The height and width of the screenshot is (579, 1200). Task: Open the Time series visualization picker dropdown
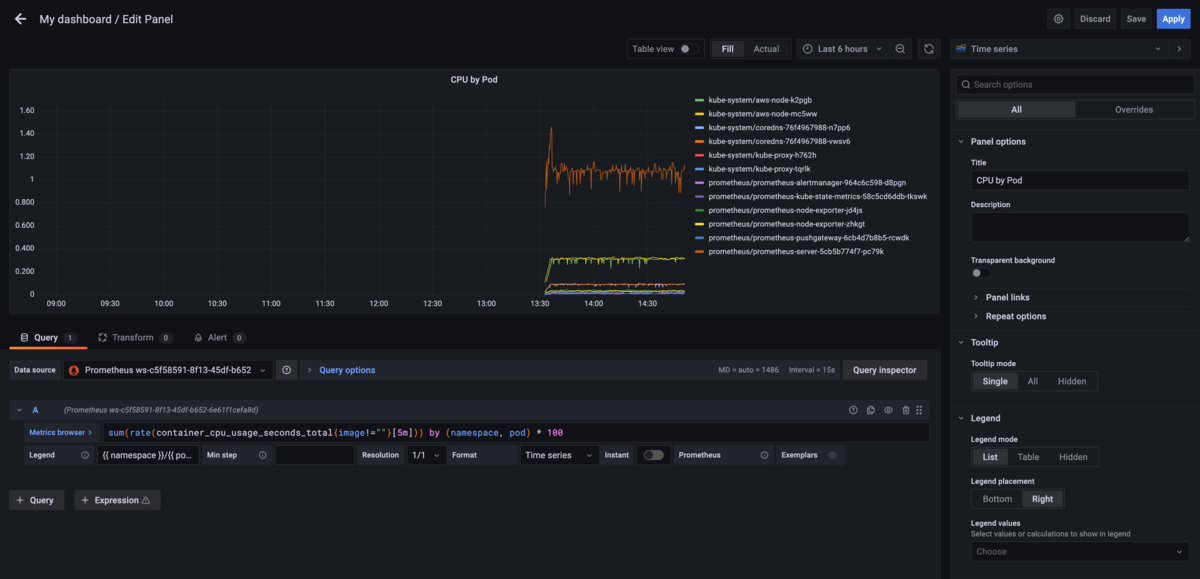(1059, 49)
